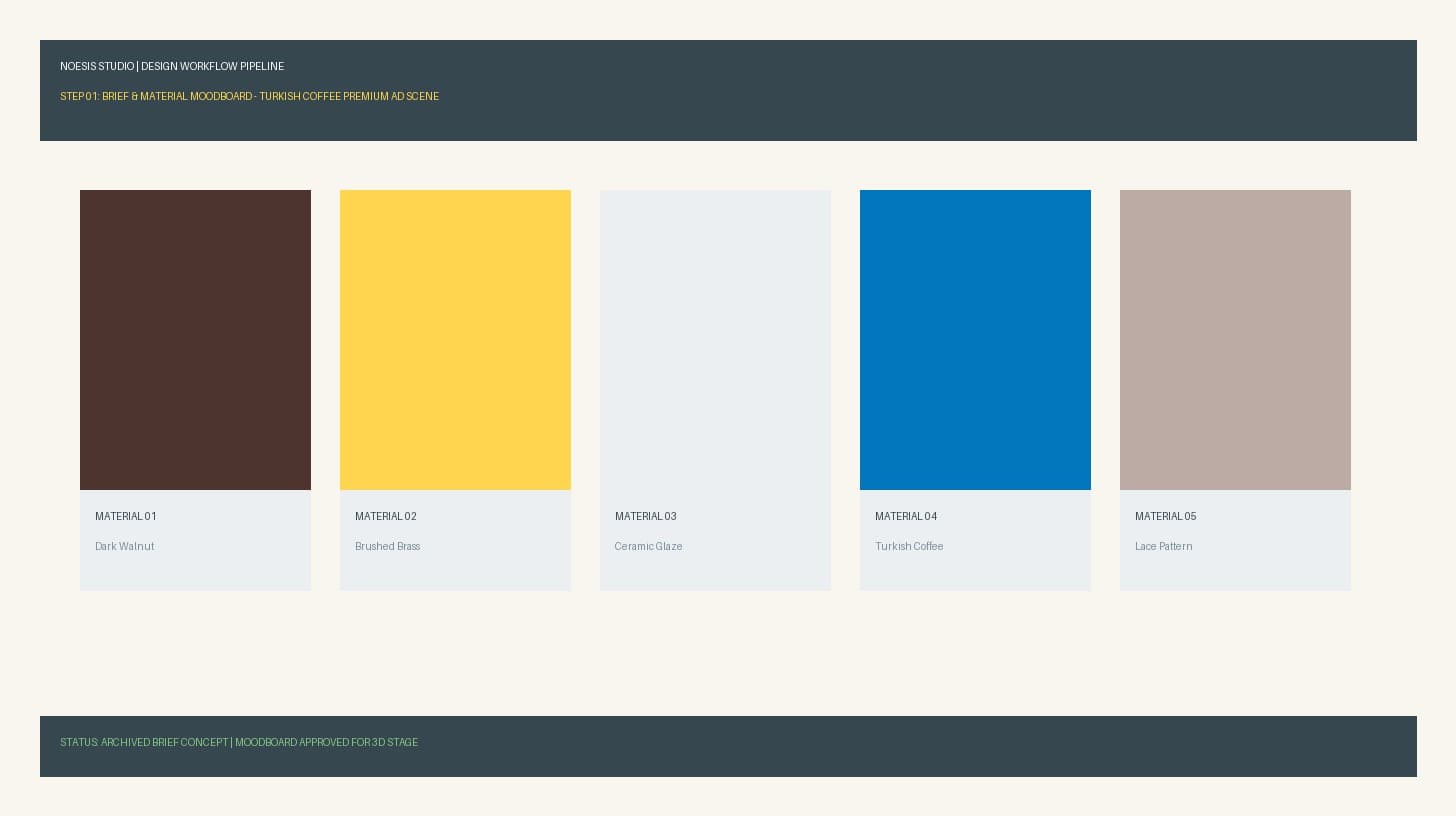1456x816 pixels.
Task: Click the 'MATERIAL 03' label
Action: [x=646, y=516]
